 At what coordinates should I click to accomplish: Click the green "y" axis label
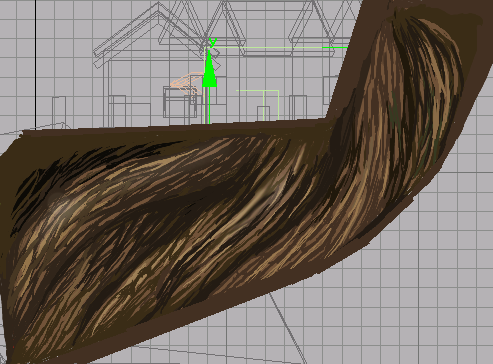click(x=213, y=42)
